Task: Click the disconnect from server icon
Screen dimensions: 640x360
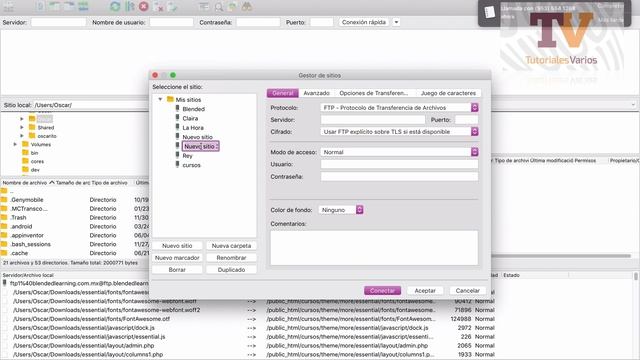Action: pyautogui.click(x=158, y=6)
